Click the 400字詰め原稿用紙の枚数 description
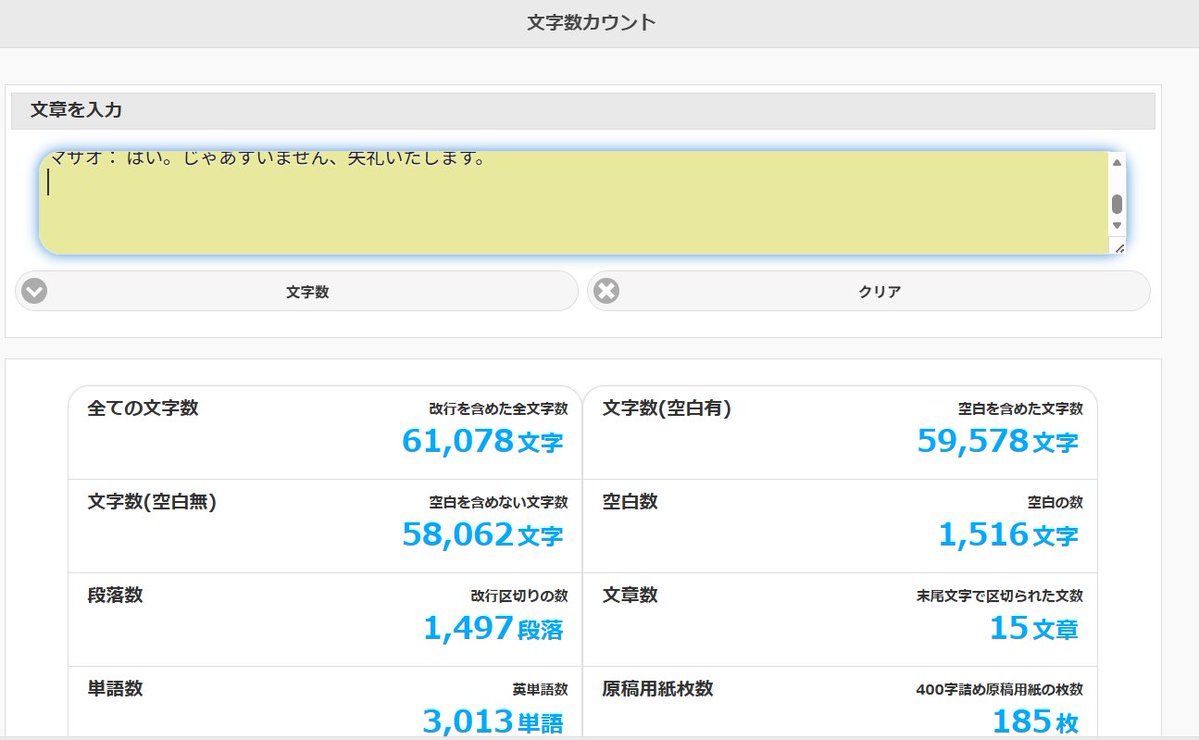 click(x=1000, y=690)
